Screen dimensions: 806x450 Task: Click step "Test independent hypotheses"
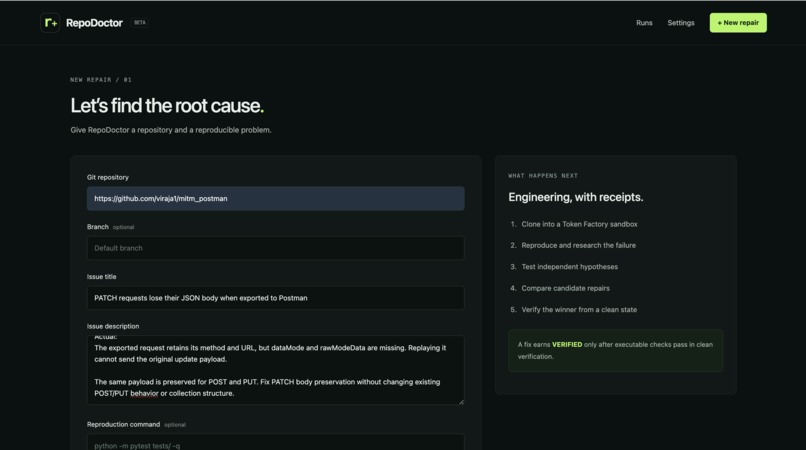coord(570,266)
